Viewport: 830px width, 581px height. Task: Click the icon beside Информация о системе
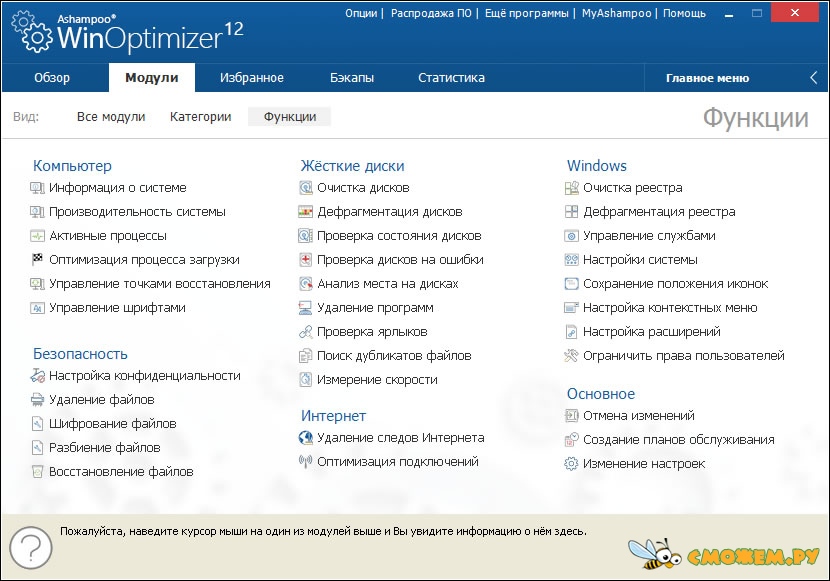point(37,188)
